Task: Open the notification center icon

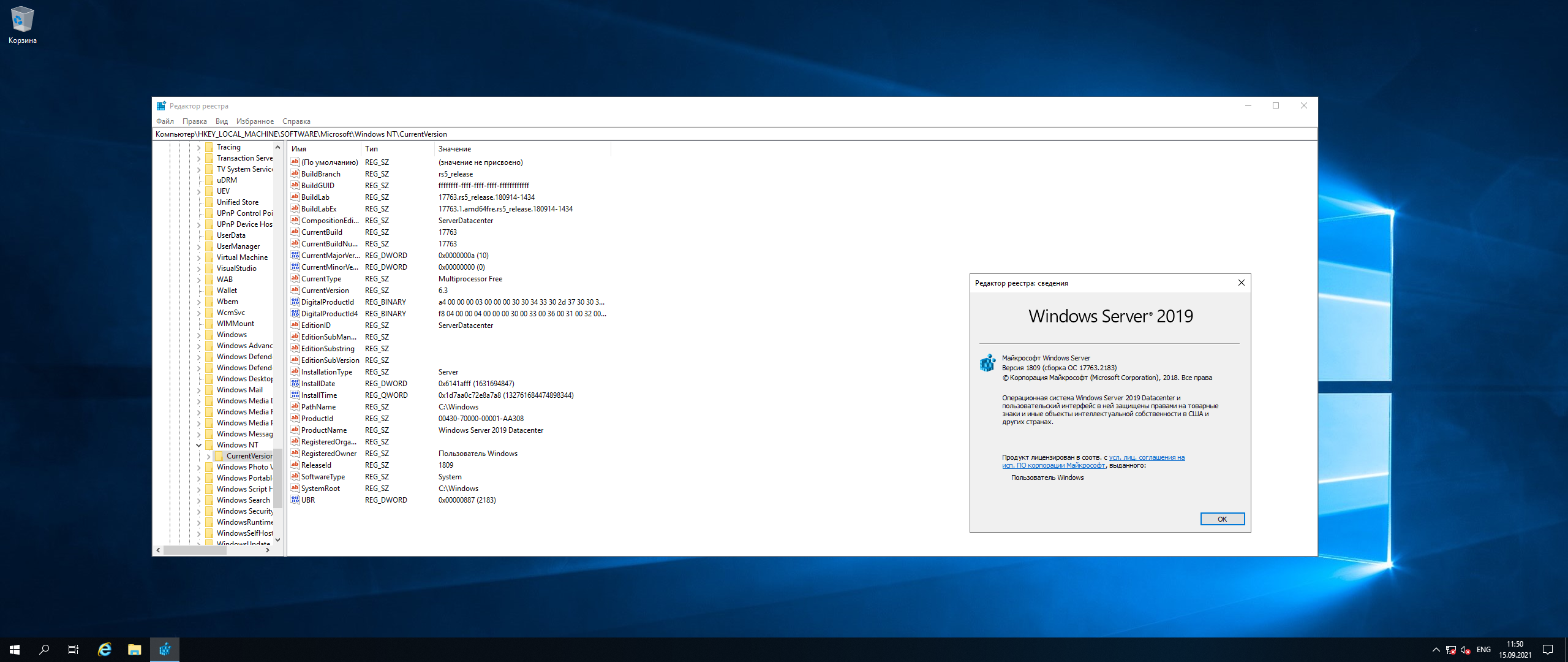Action: point(1548,650)
